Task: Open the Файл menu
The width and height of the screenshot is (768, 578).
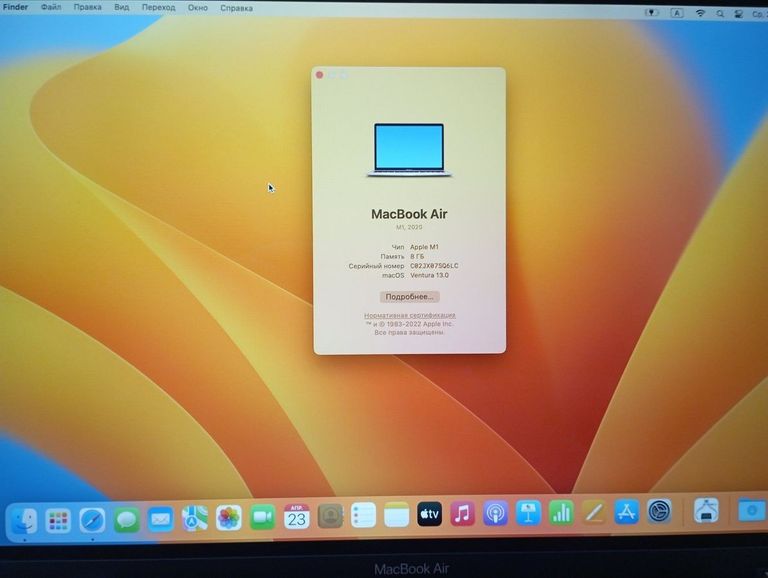Action: point(51,7)
